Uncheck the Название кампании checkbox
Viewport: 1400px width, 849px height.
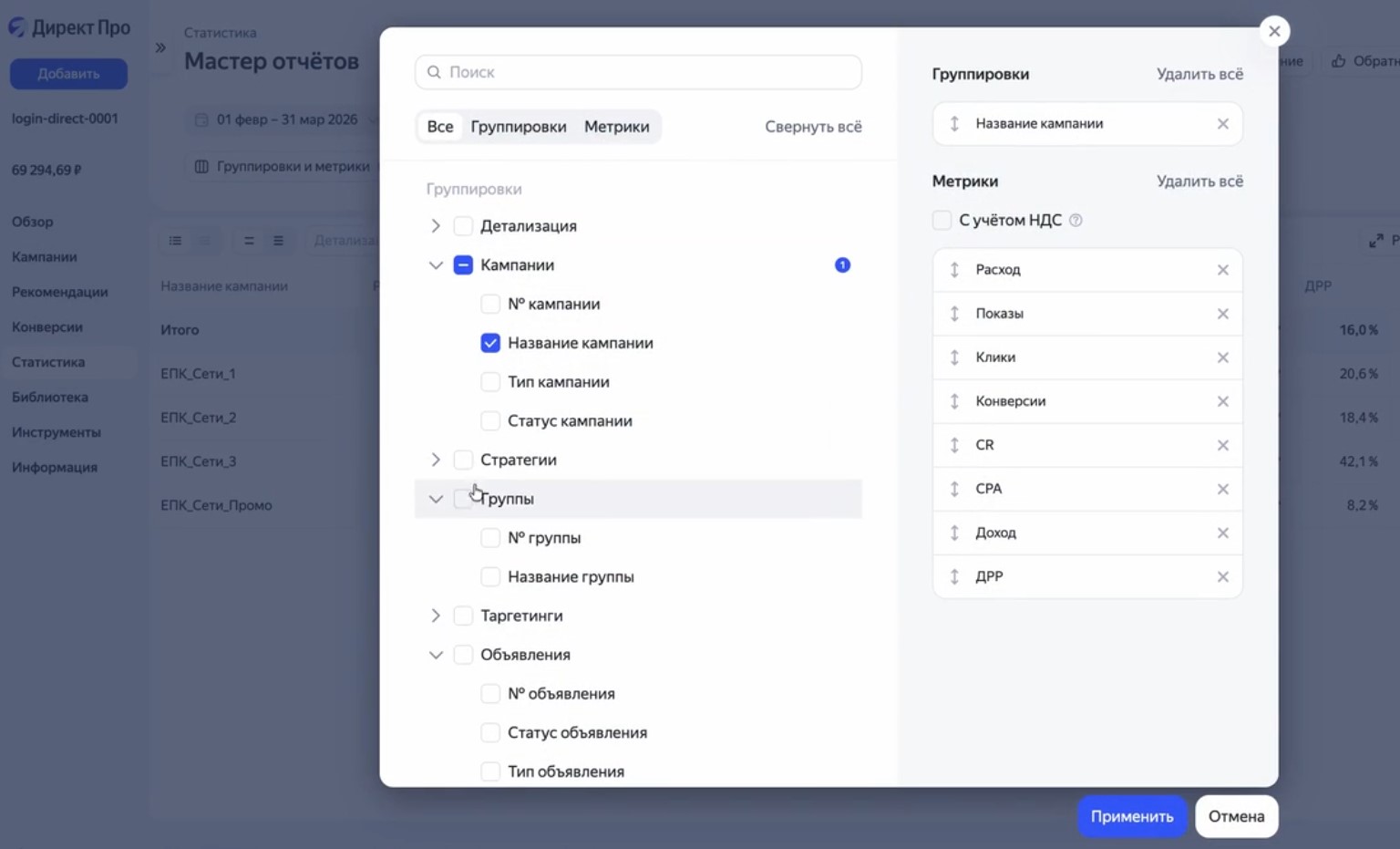click(490, 343)
